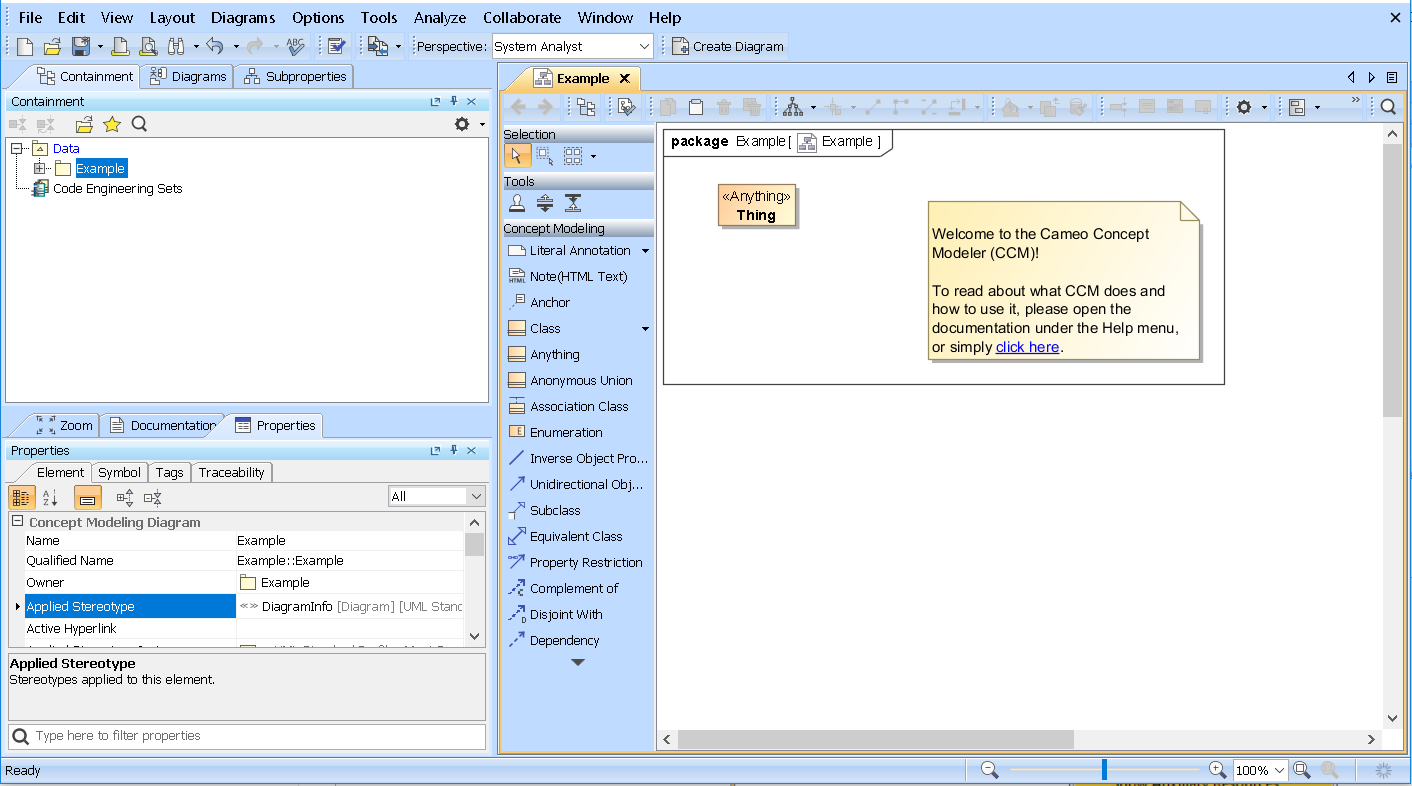Choose the Equivalent Class tool
The image size is (1412, 786).
coord(575,536)
